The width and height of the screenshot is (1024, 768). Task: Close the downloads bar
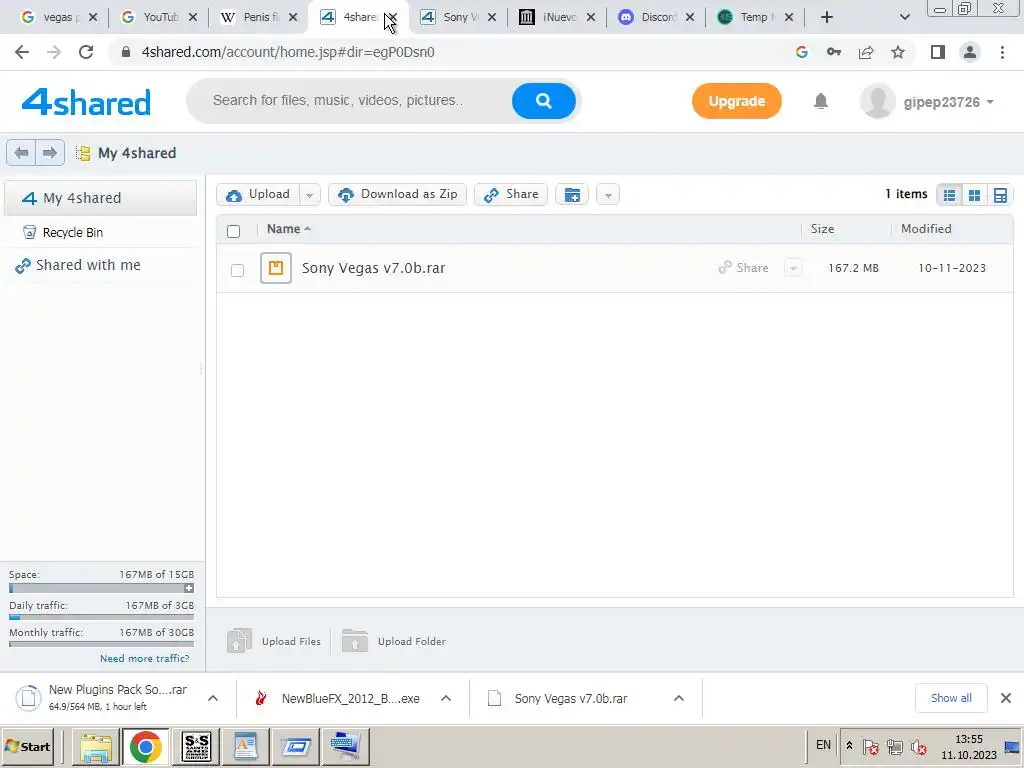click(1006, 698)
